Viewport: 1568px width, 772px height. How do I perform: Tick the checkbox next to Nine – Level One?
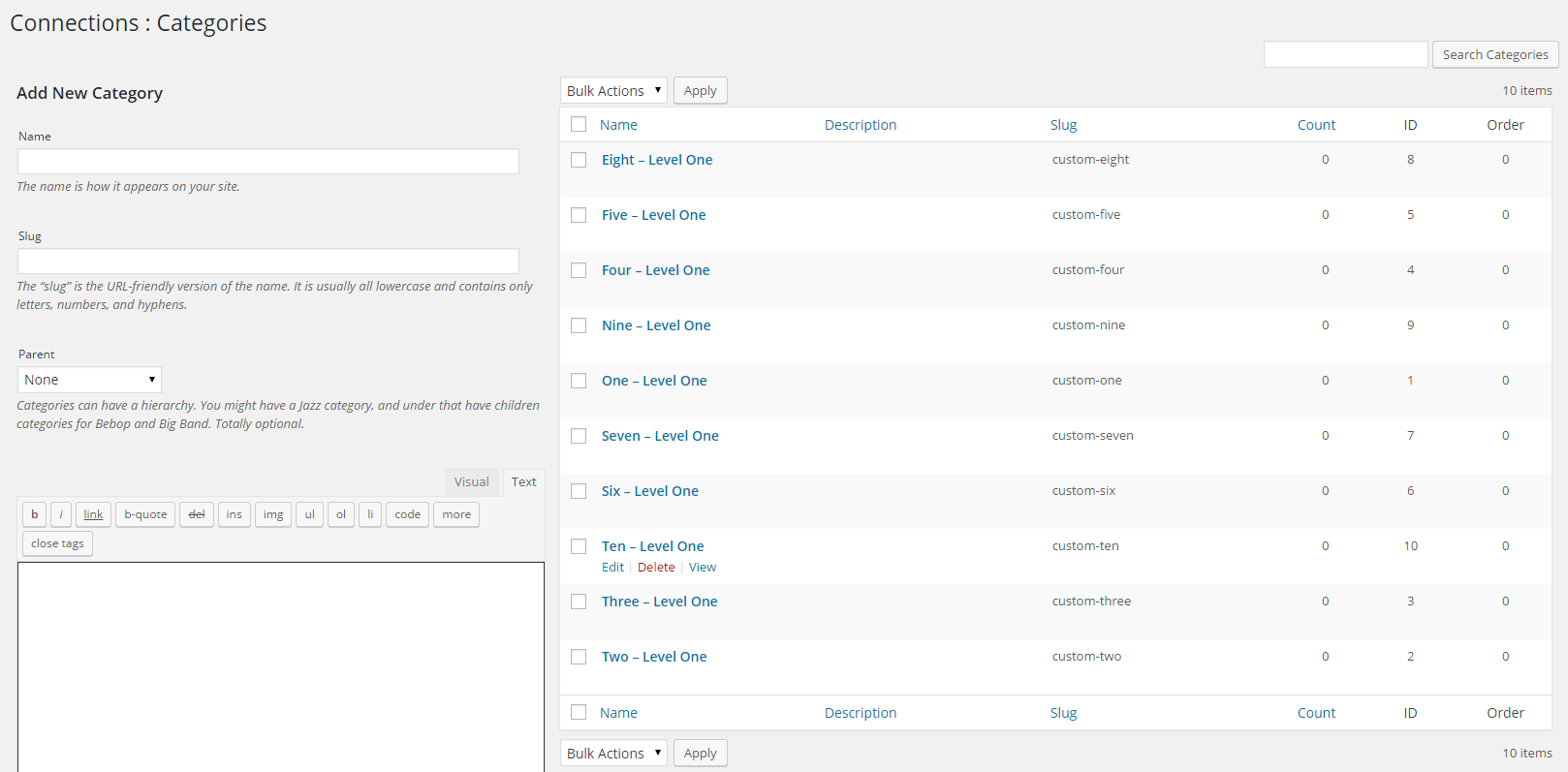tap(579, 325)
